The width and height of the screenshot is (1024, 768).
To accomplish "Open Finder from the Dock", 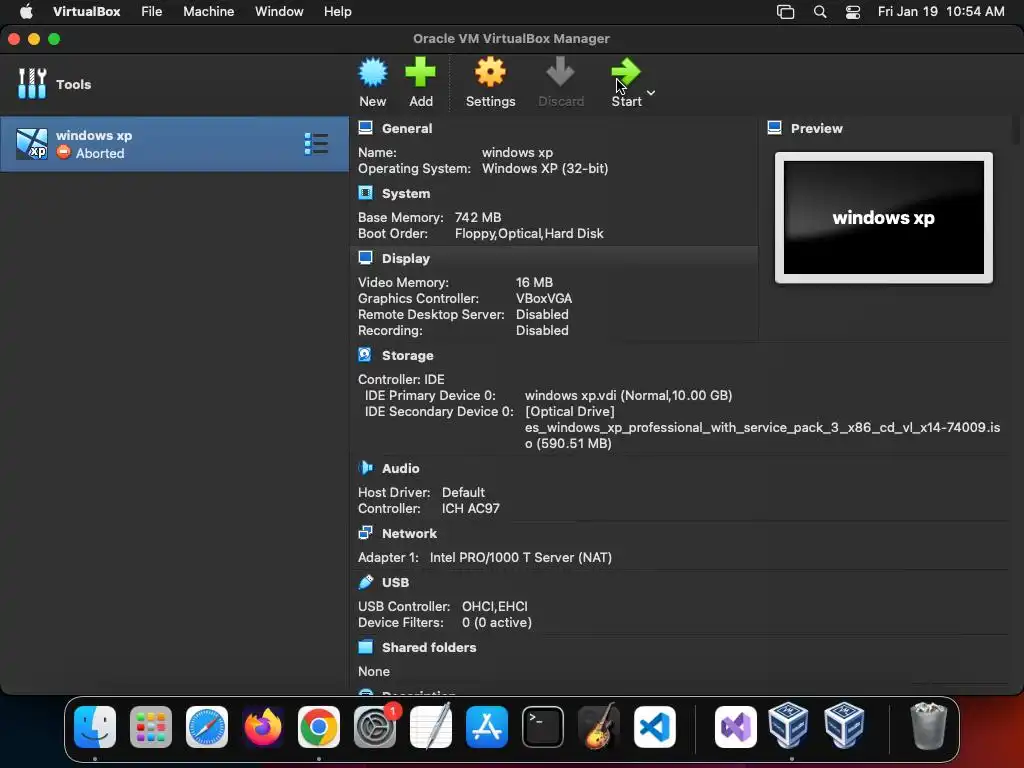I will point(95,726).
